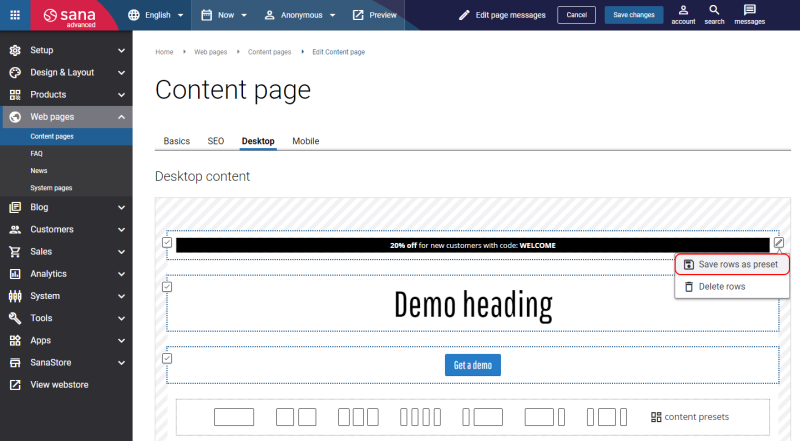
Task: Expand the Customers chevron
Action: pyautogui.click(x=121, y=229)
